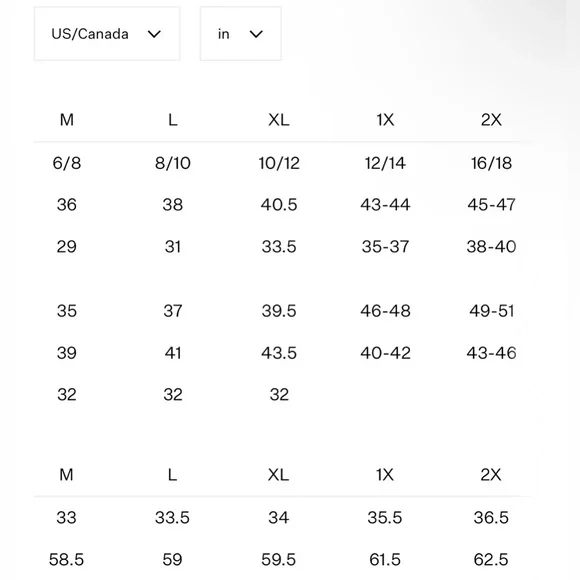Select the 43-46 measurement cell
Image resolution: width=580 pixels, height=580 pixels.
point(491,353)
